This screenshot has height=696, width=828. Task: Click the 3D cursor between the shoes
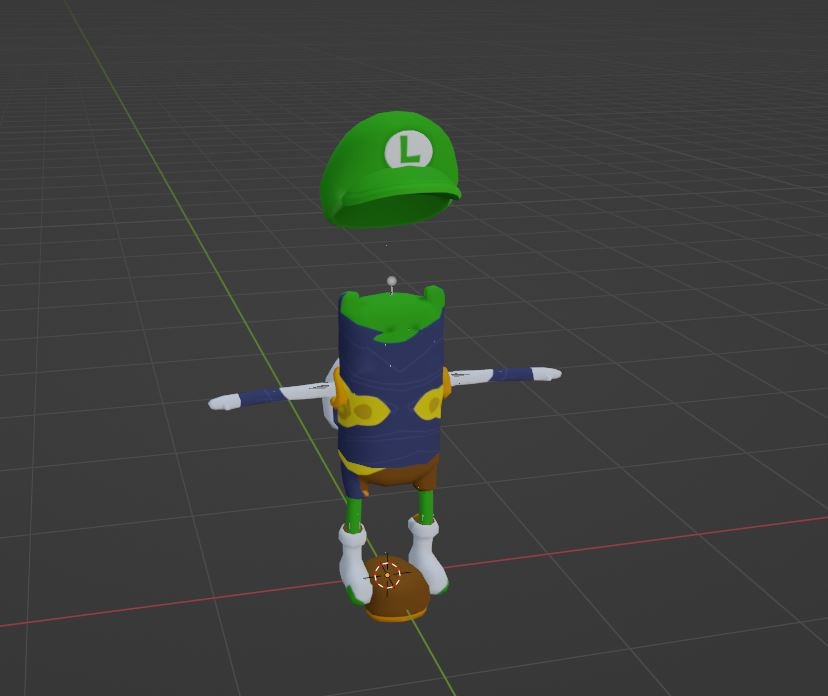tap(389, 575)
